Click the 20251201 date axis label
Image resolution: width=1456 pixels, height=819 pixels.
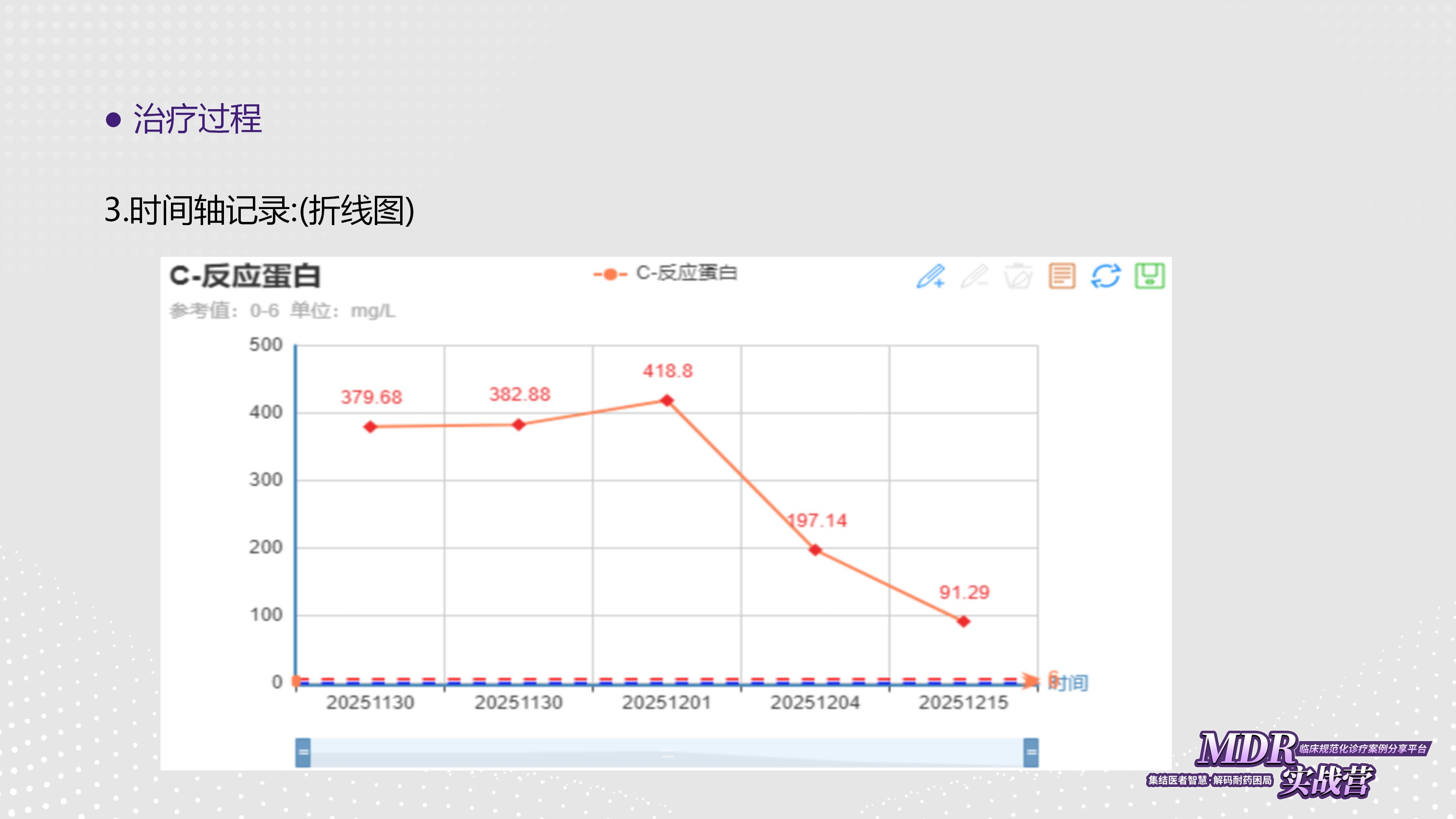point(667,703)
